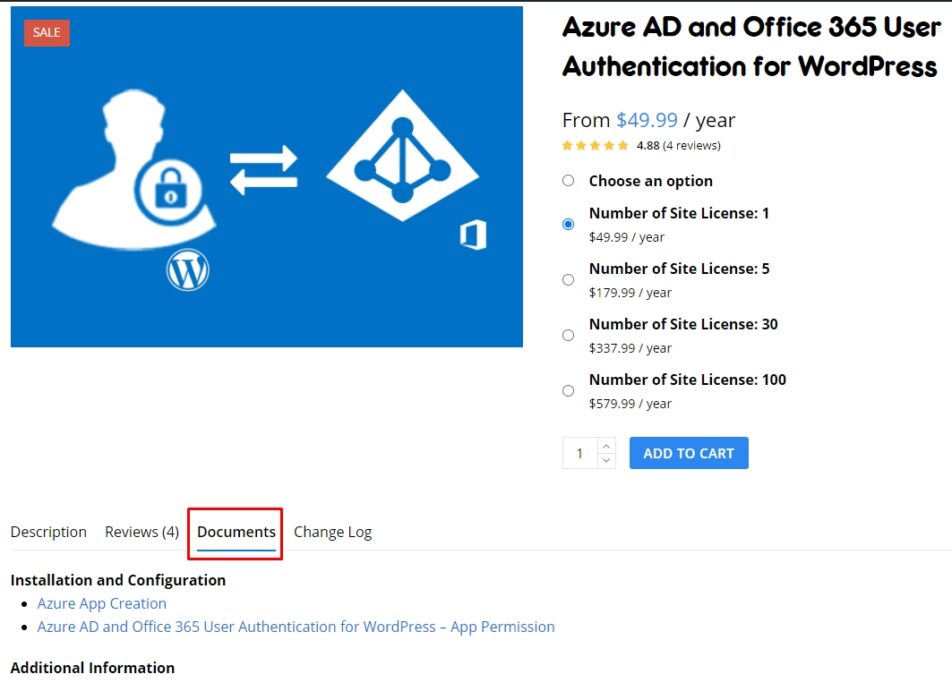Click the $49.99 price text
The height and width of the screenshot is (683, 952).
click(647, 120)
